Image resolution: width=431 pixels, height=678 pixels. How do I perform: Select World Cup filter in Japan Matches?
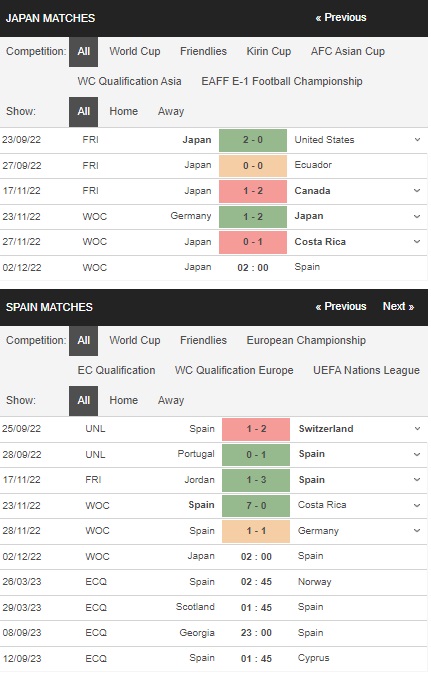tap(134, 51)
